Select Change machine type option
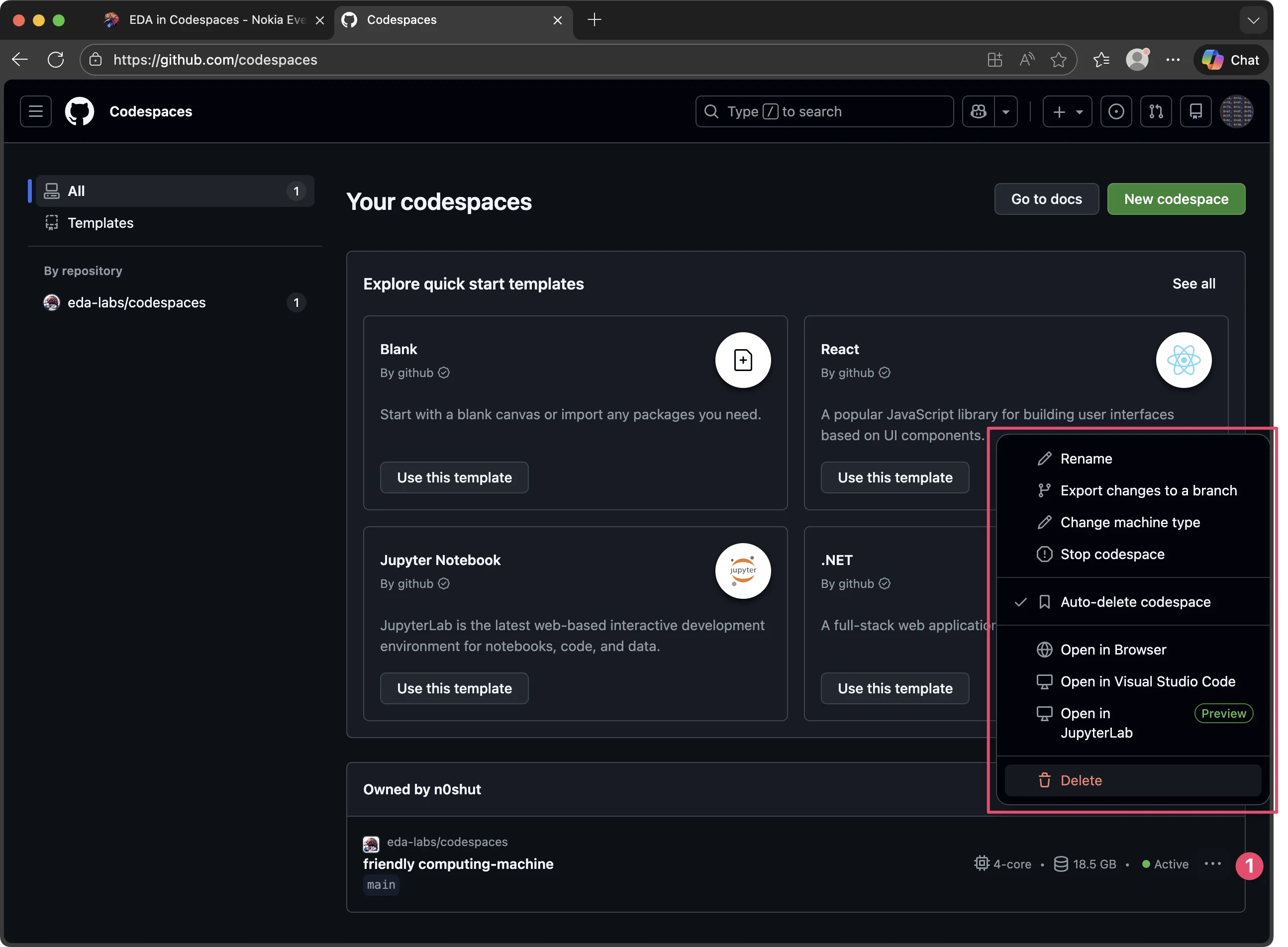The height and width of the screenshot is (947, 1288). click(1133, 522)
